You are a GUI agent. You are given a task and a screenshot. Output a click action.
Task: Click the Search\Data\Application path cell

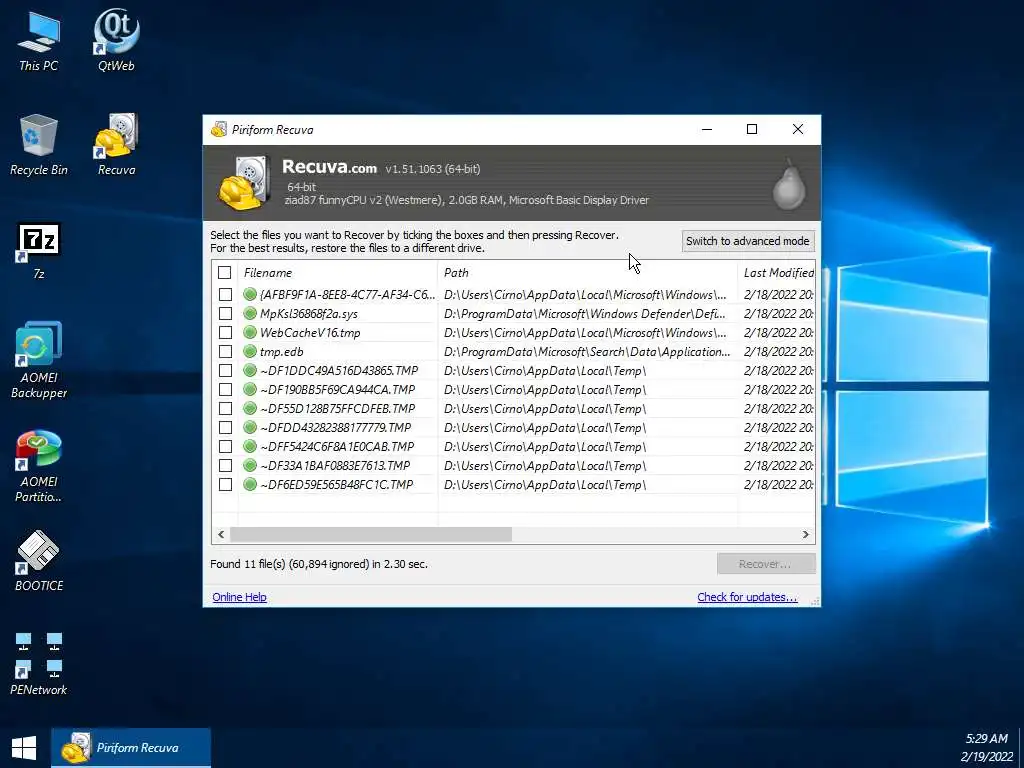coord(587,351)
